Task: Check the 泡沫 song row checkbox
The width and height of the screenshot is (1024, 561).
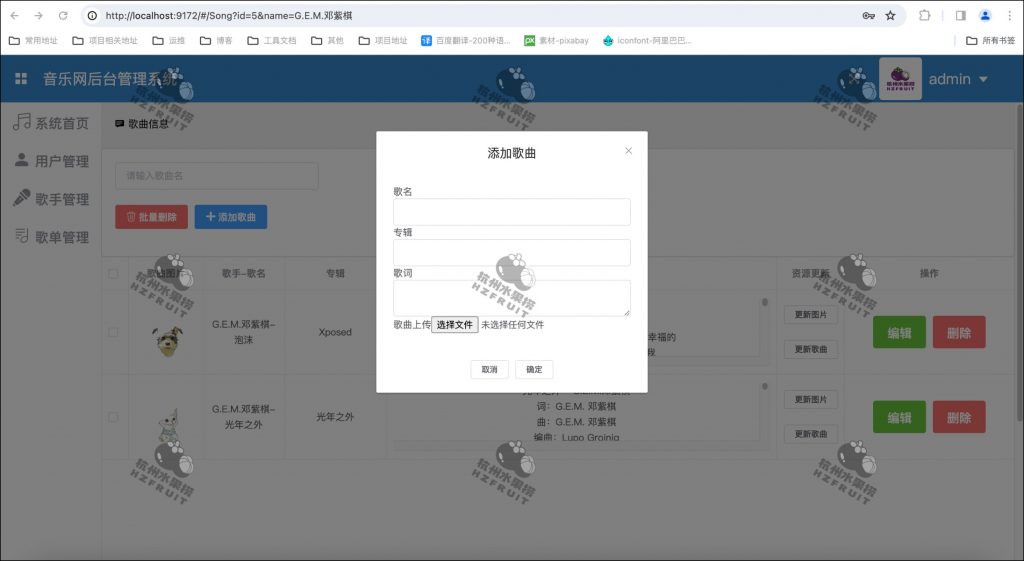Action: point(113,332)
